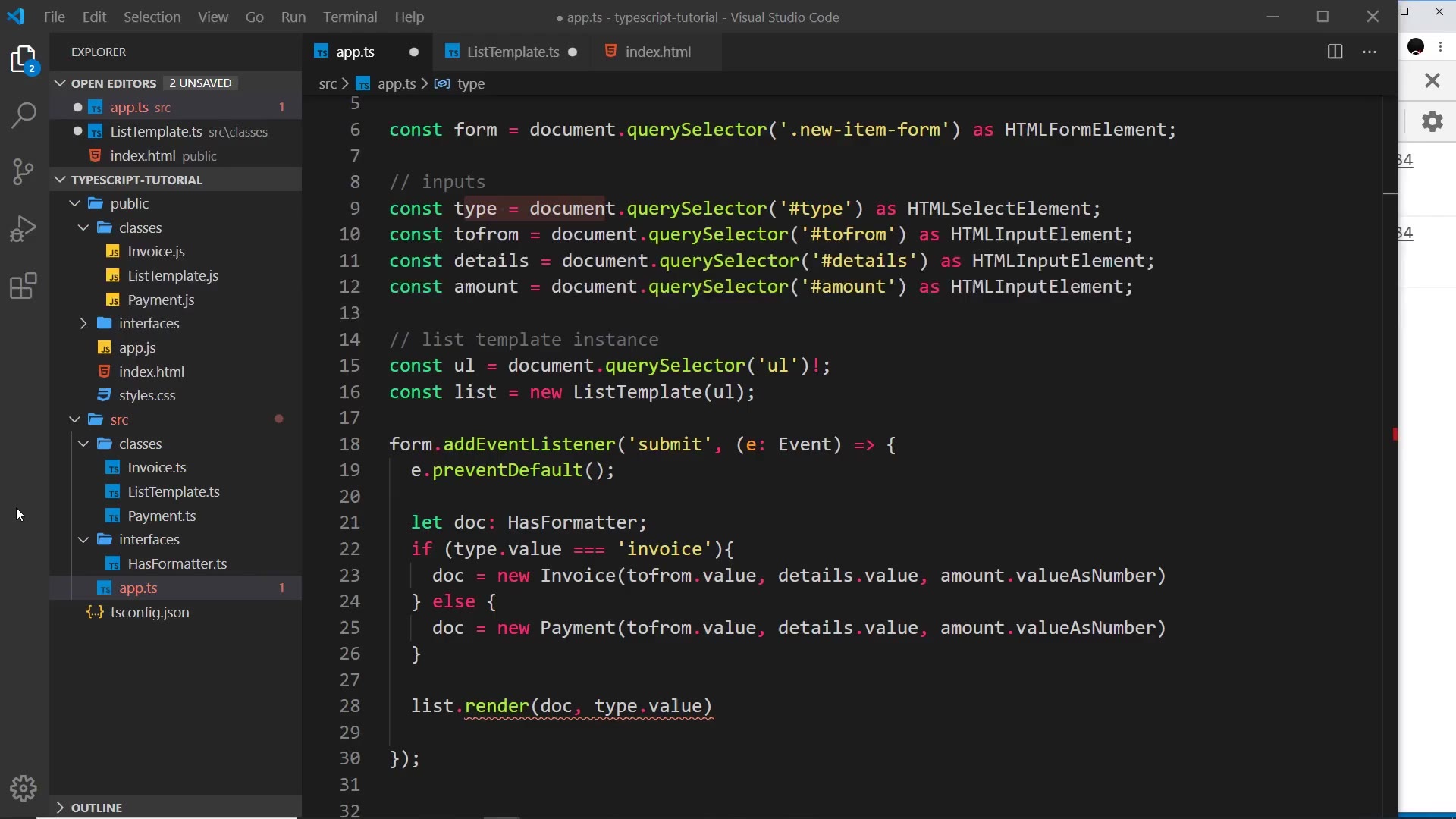Viewport: 1456px width, 819px height.
Task: Click the VS Code logo icon
Action: coord(16,17)
